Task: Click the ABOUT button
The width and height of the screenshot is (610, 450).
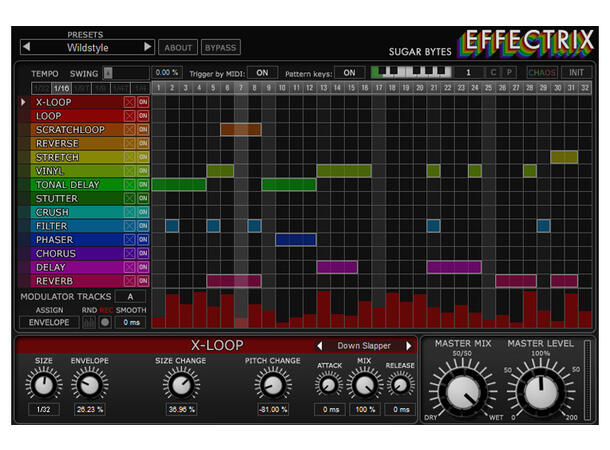Action: (178, 47)
